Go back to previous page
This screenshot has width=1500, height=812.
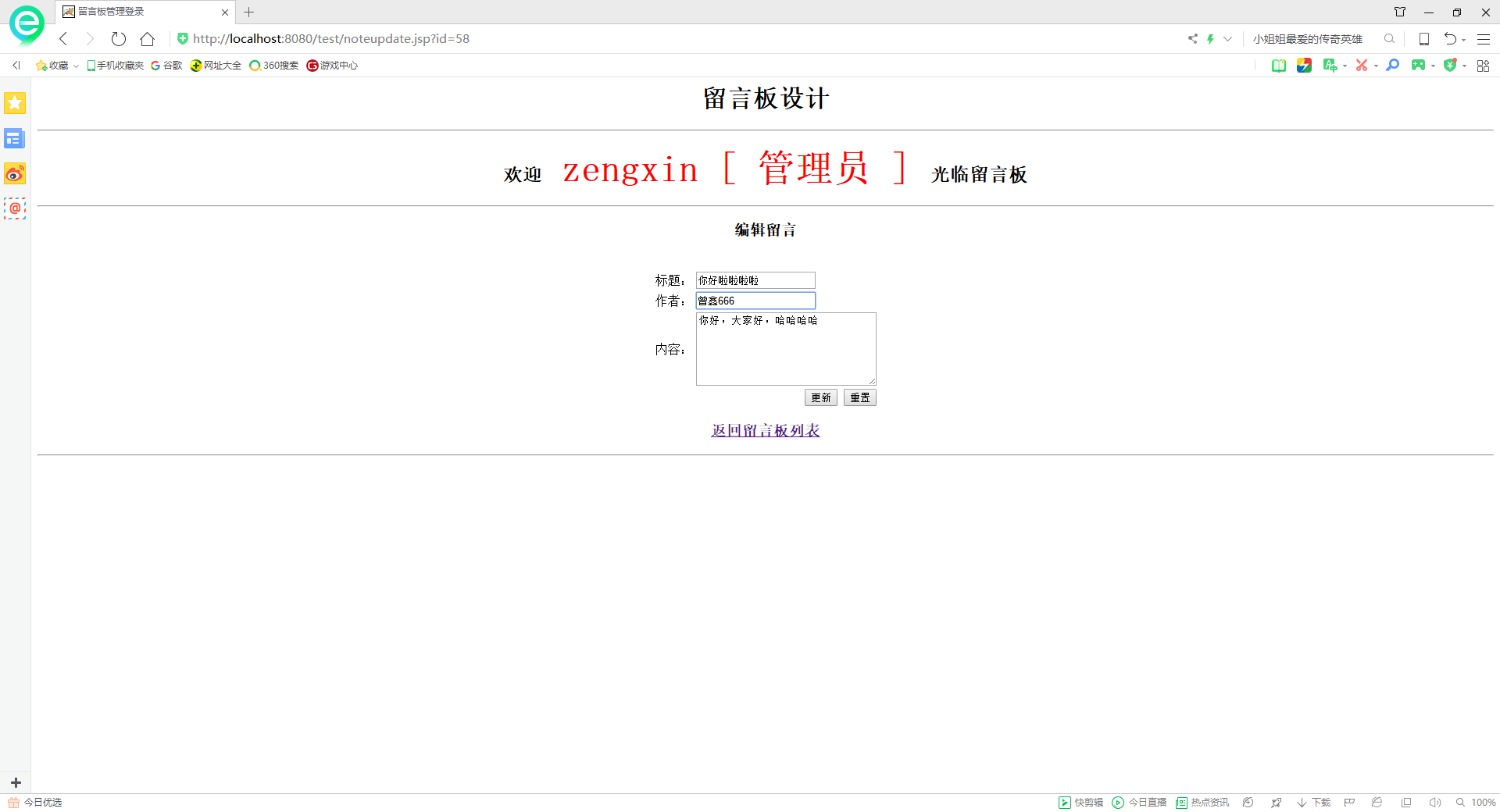pos(64,38)
